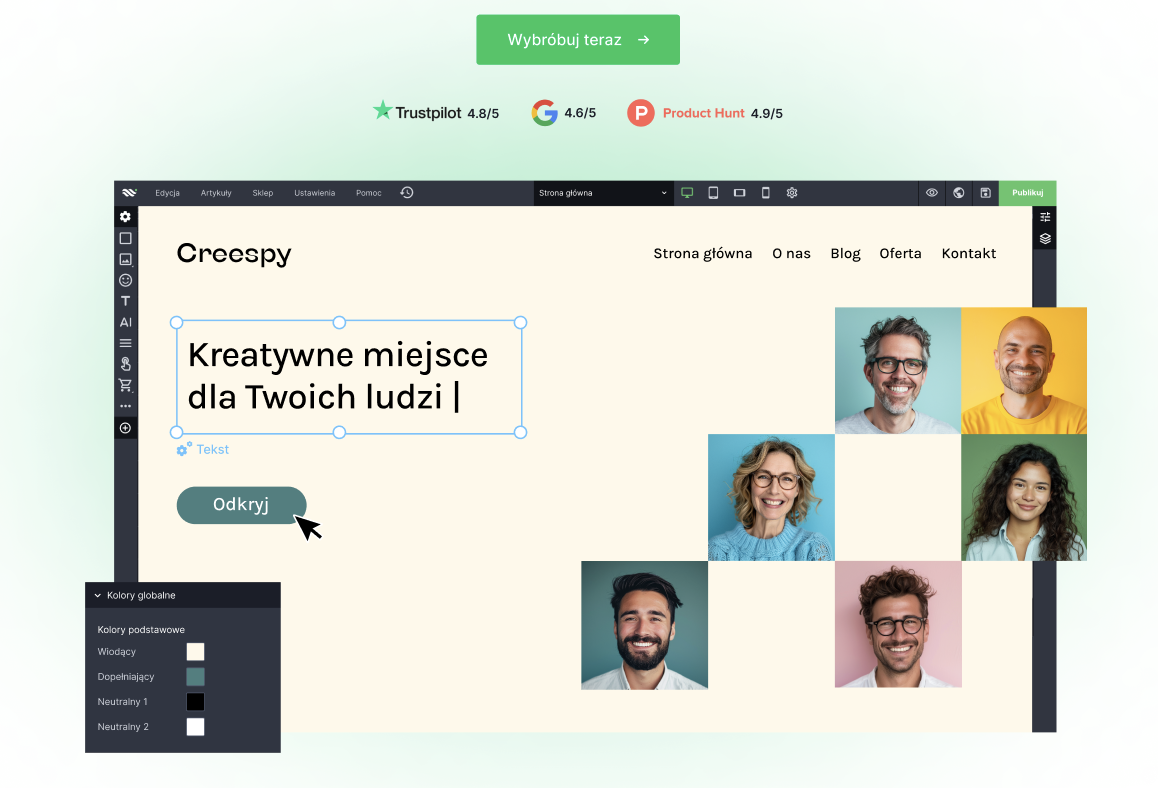Image resolution: width=1158 pixels, height=788 pixels.
Task: Open the Strona główna page selector dropdown
Action: (603, 192)
